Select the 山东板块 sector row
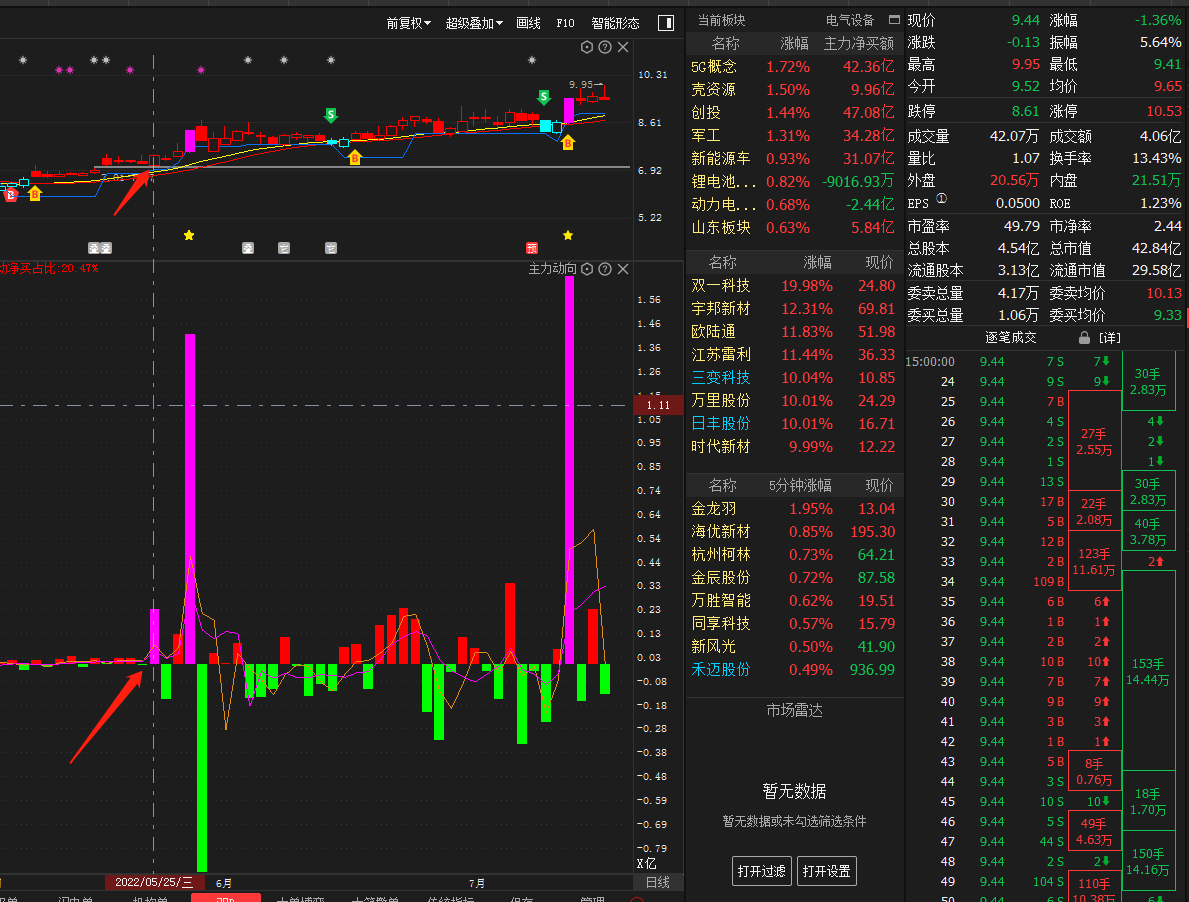 pos(793,227)
